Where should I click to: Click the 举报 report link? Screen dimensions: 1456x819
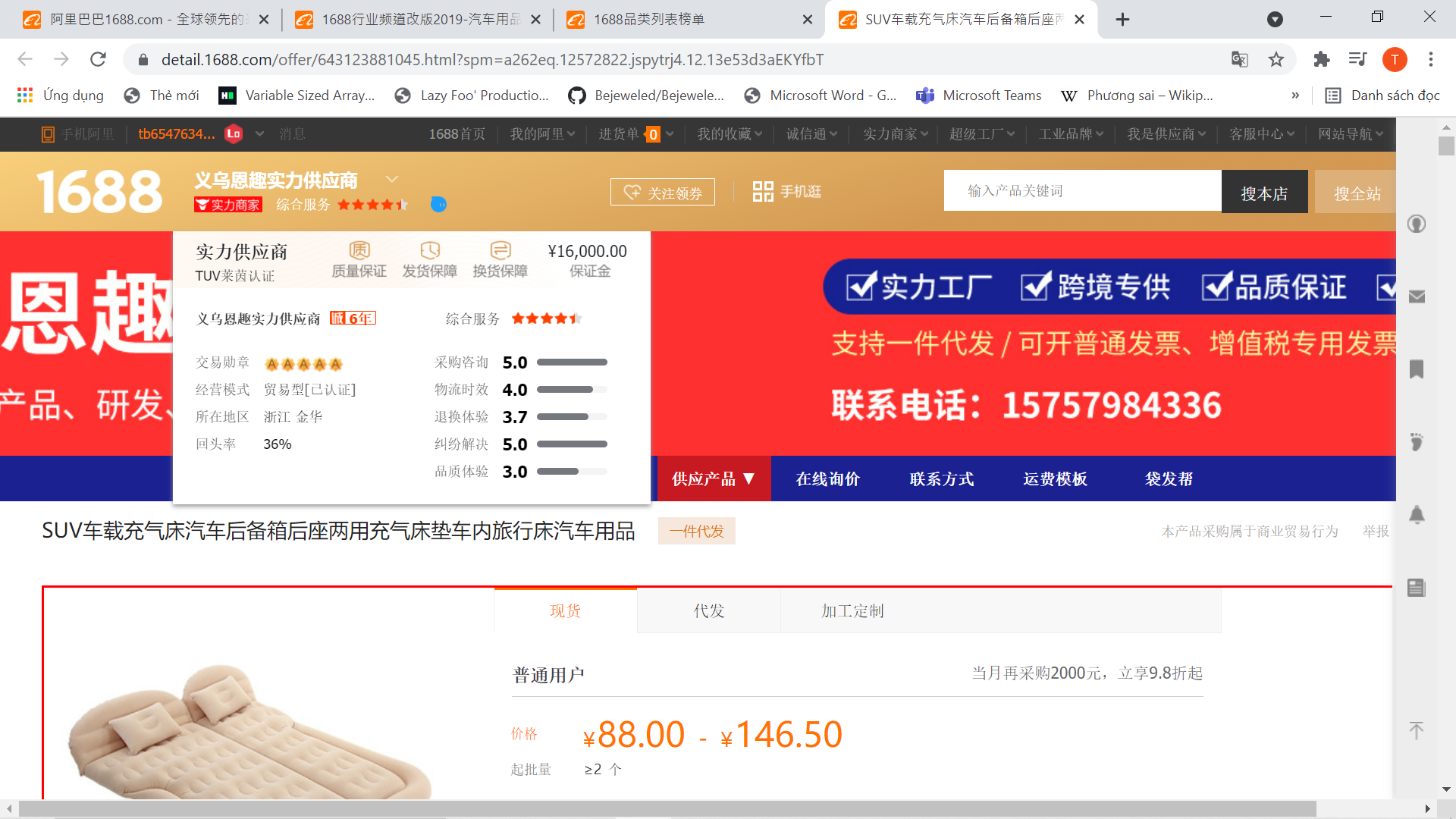pyautogui.click(x=1376, y=532)
